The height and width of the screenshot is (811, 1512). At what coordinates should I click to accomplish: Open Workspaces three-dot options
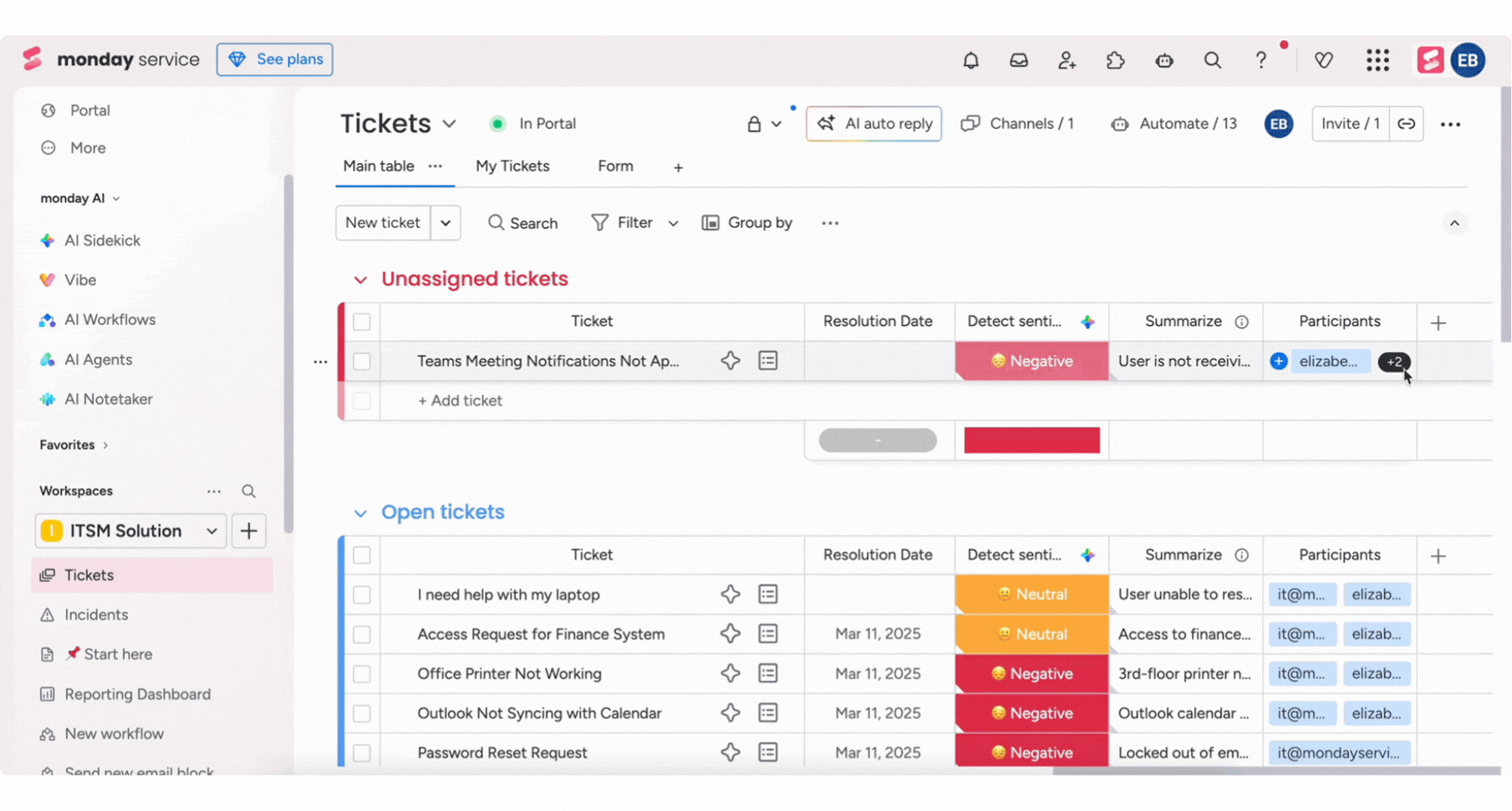pyautogui.click(x=214, y=492)
